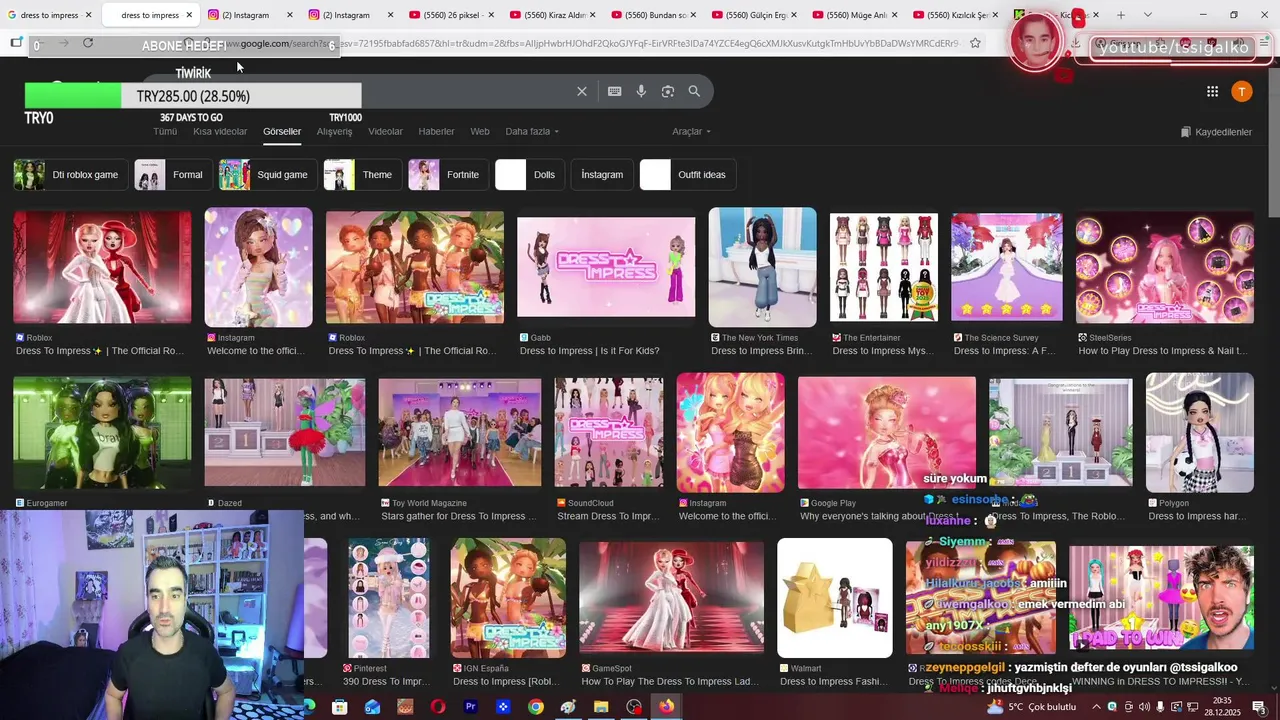Open Google Chrome from the taskbar

[x=536, y=707]
